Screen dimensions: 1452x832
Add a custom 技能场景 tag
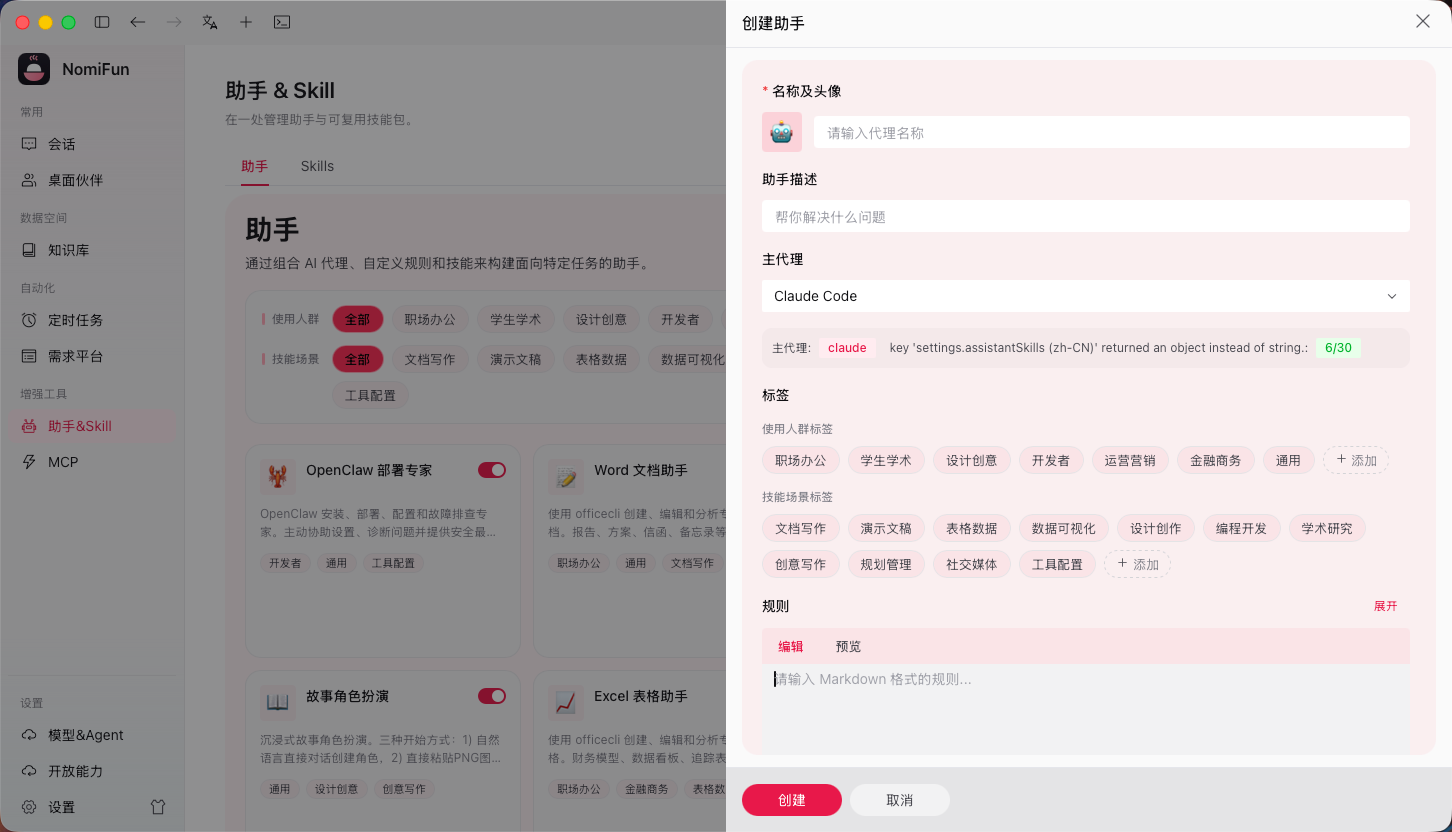pos(1138,564)
